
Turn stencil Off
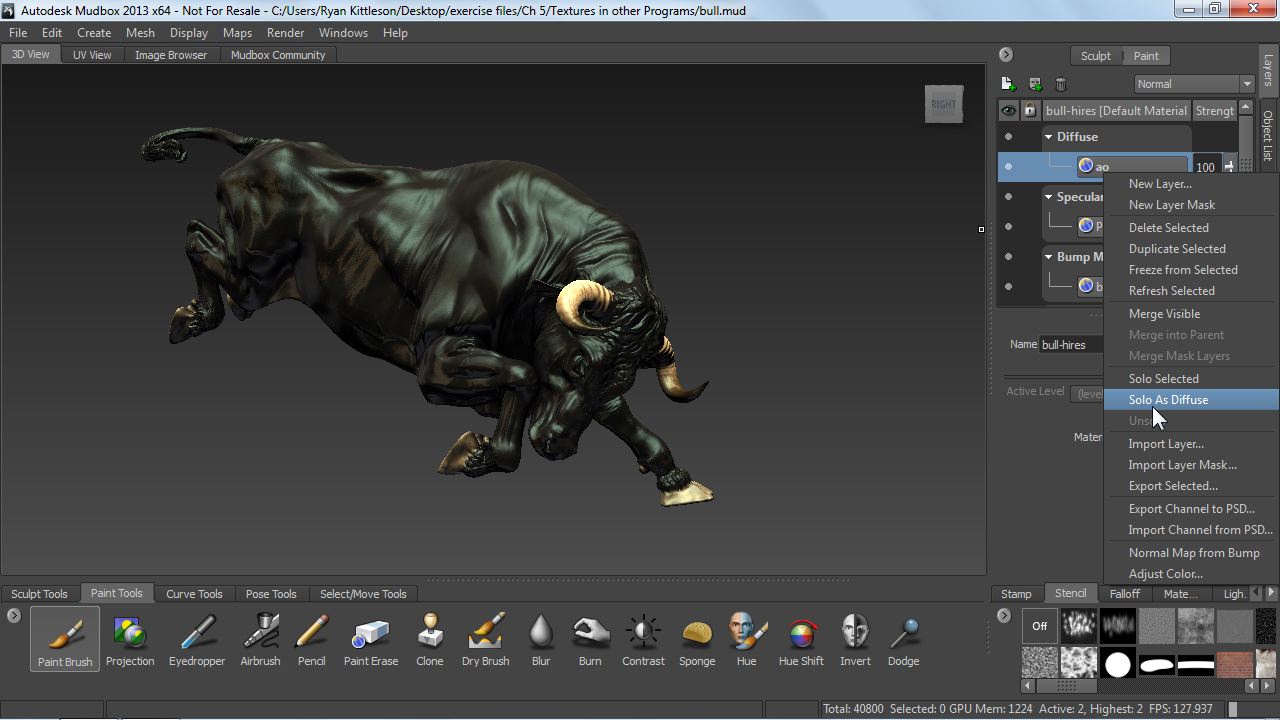click(1040, 626)
